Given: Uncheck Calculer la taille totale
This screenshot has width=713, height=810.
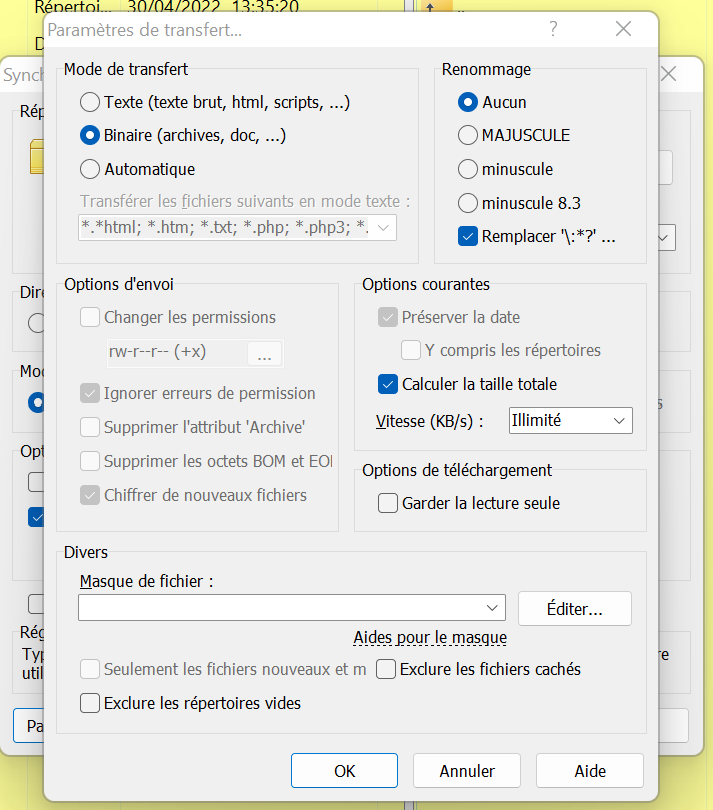Looking at the screenshot, I should [388, 384].
